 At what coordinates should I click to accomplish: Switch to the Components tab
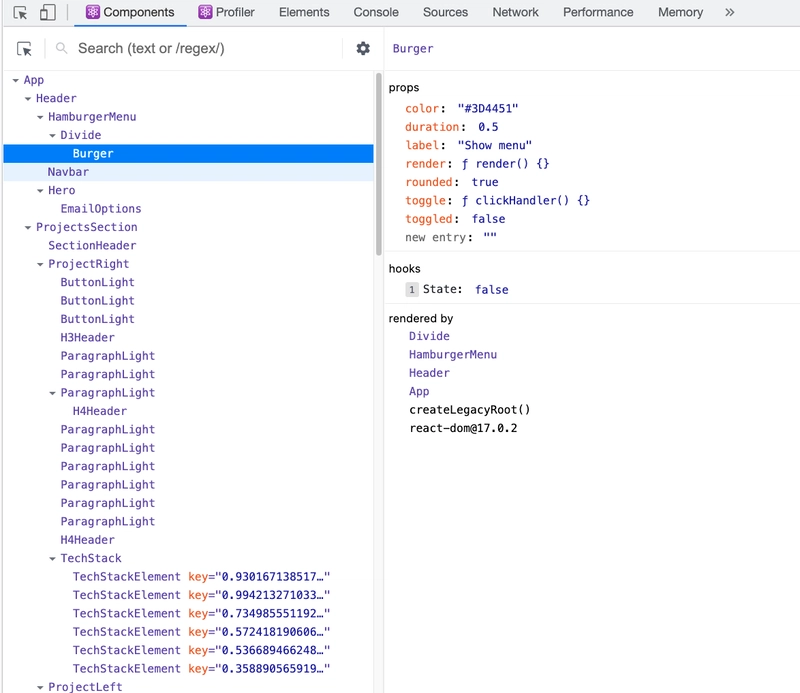coord(130,12)
